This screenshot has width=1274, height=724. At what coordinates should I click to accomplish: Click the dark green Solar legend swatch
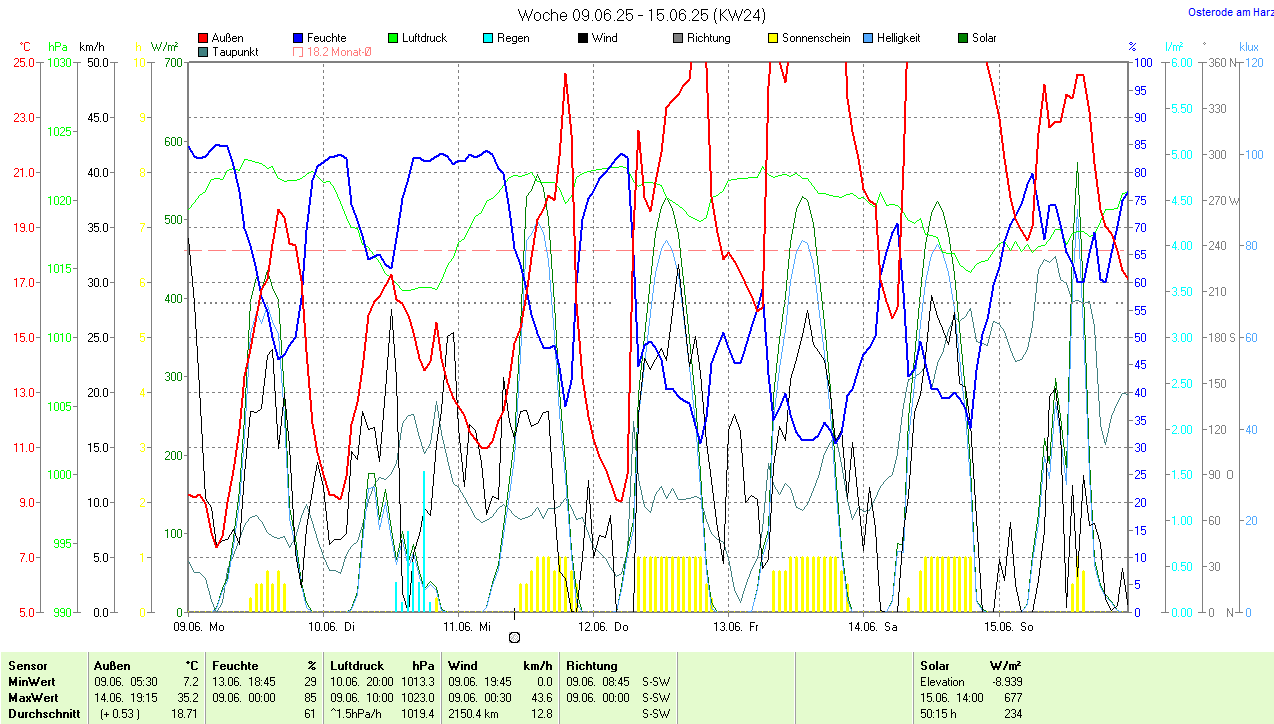pos(963,38)
